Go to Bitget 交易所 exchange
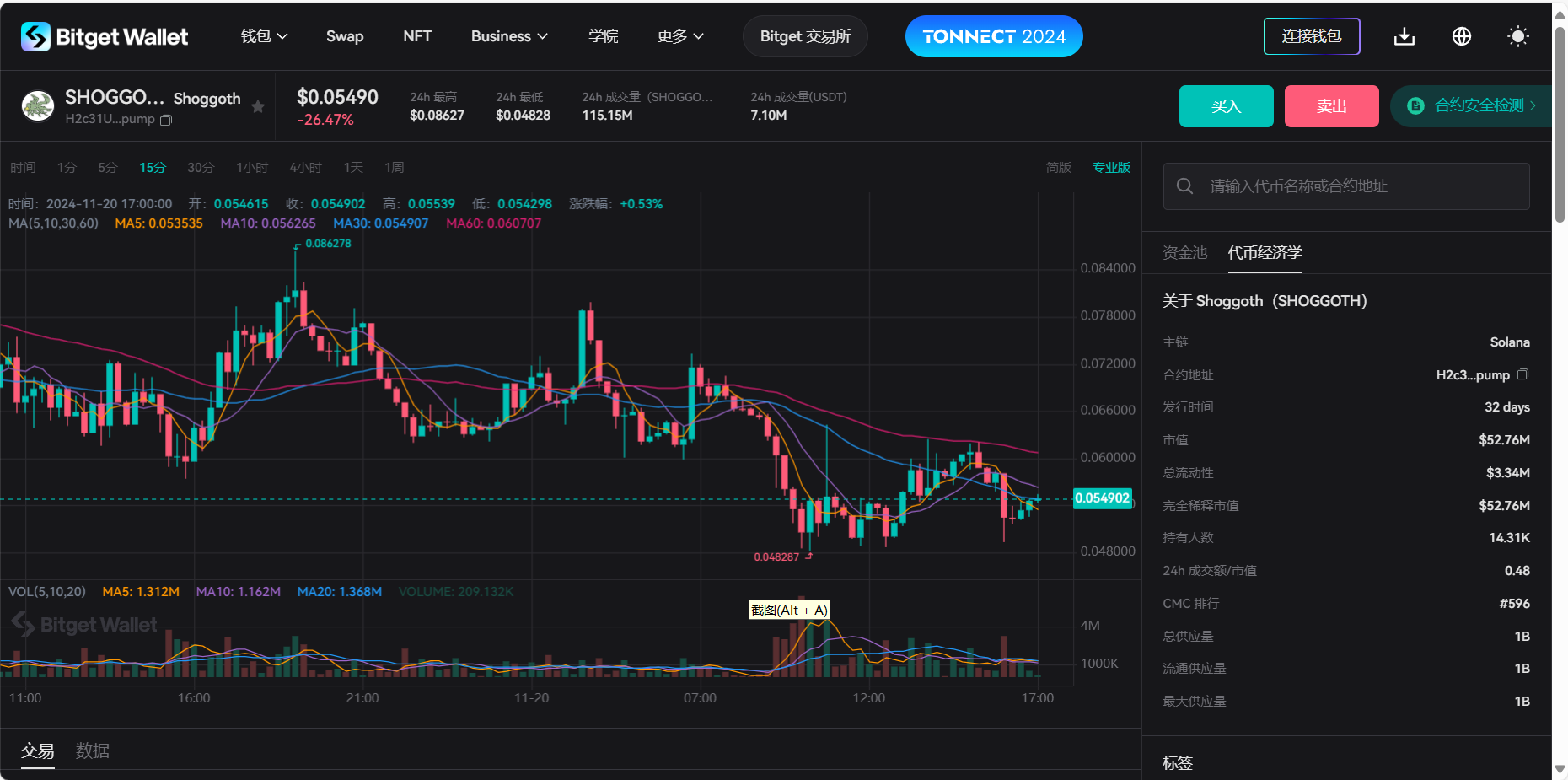The height and width of the screenshot is (780, 1568). (x=805, y=36)
